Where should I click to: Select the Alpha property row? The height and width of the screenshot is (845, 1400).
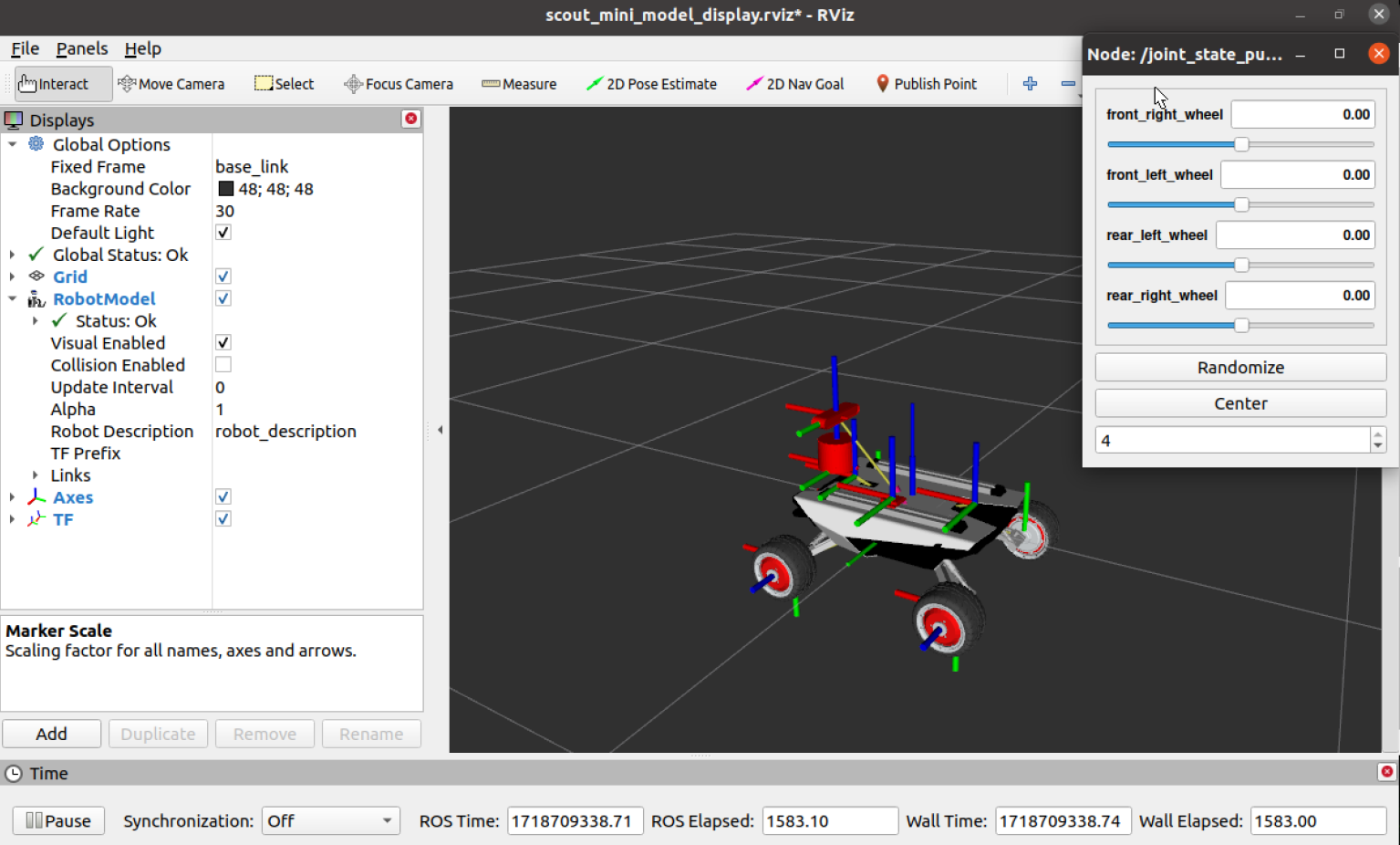point(212,409)
